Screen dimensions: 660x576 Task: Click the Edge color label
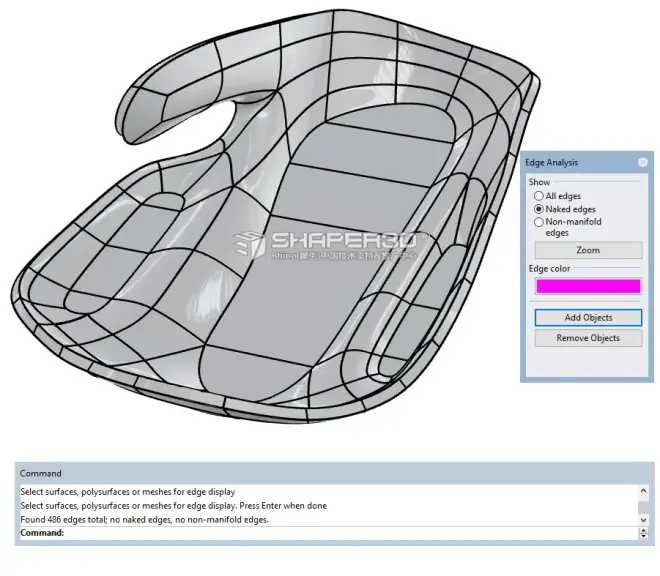pyautogui.click(x=549, y=269)
